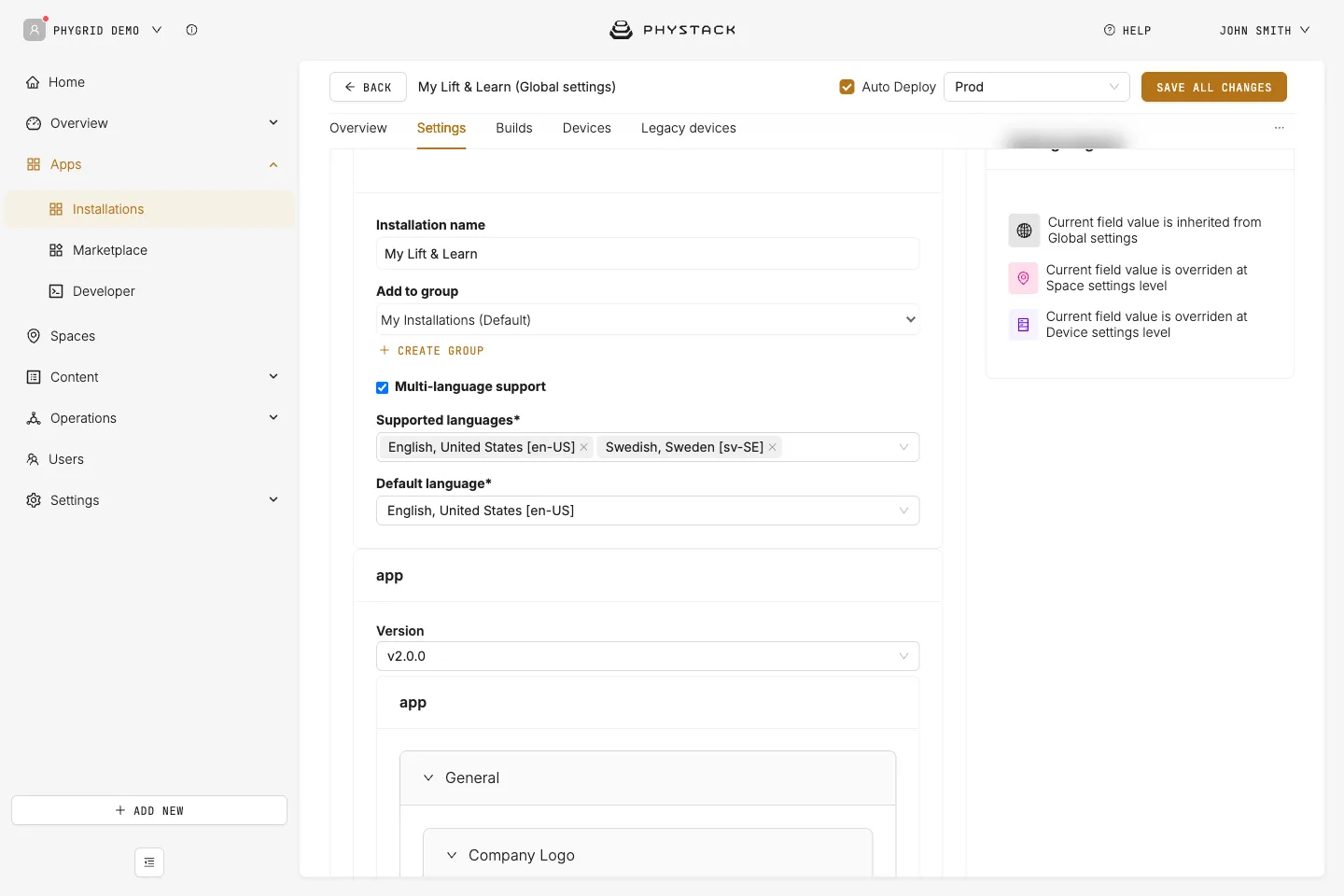Image resolution: width=1344 pixels, height=896 pixels.
Task: Click the Users icon in sidebar
Action: pos(34,459)
